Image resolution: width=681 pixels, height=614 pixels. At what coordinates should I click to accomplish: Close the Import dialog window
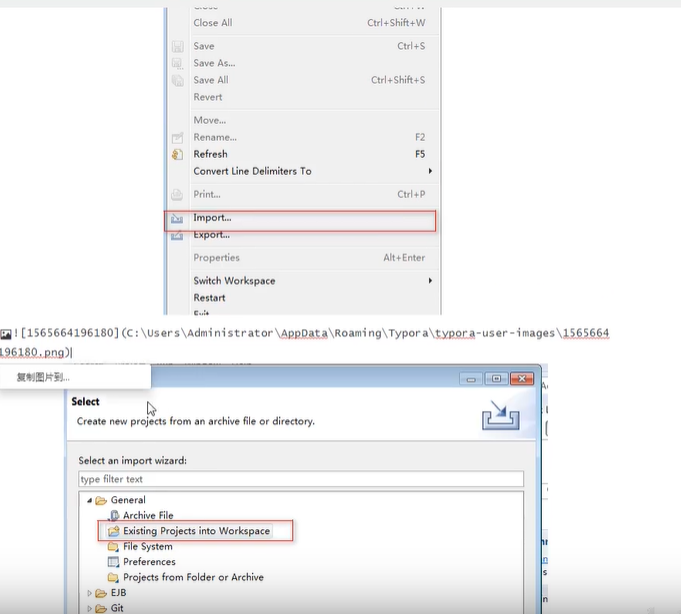(522, 379)
